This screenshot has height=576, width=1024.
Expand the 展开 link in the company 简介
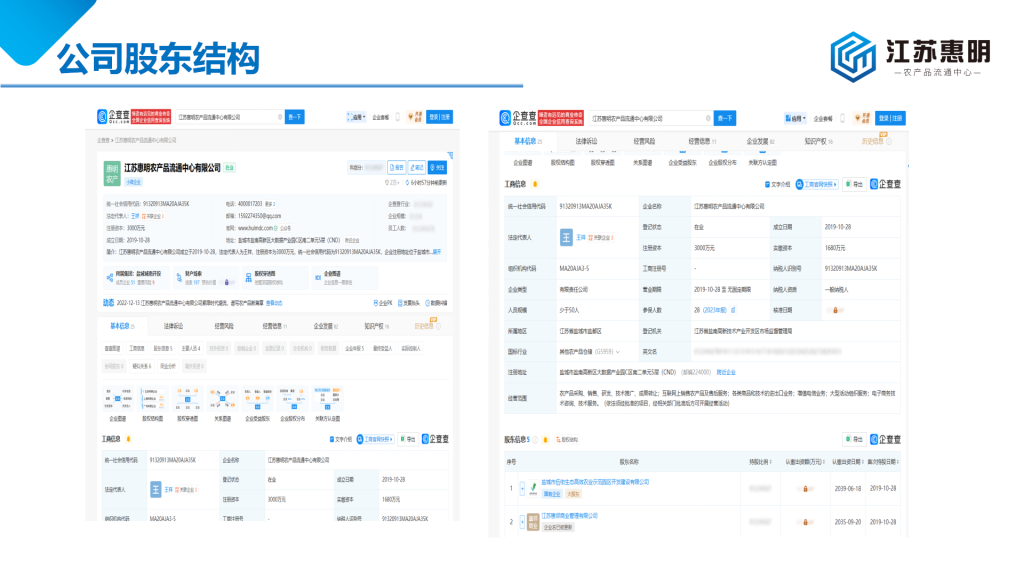click(x=437, y=252)
